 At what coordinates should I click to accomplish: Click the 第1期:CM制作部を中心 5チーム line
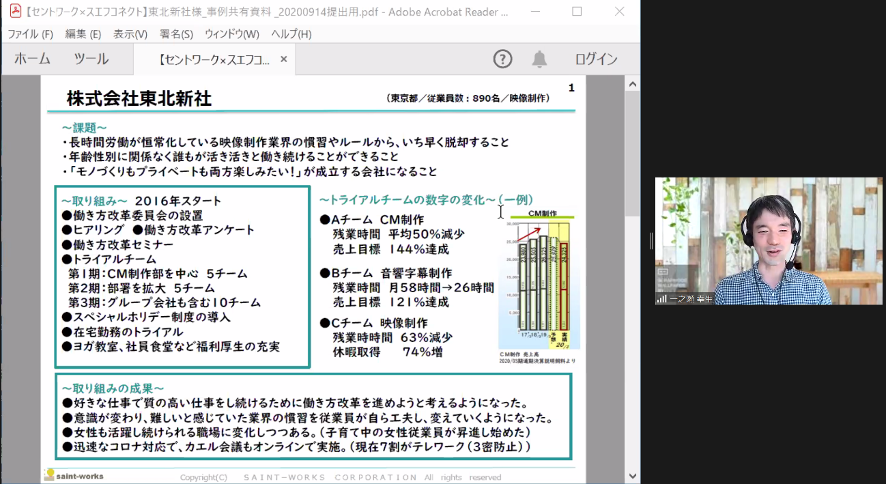coord(158,274)
